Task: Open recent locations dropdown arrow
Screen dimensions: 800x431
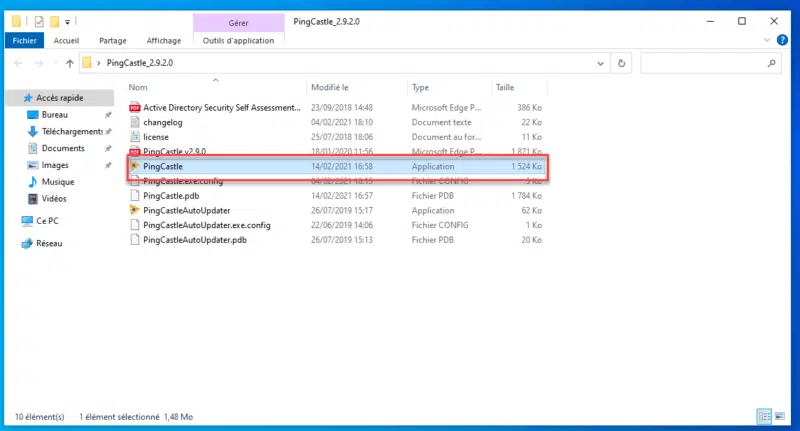Action: tap(55, 63)
